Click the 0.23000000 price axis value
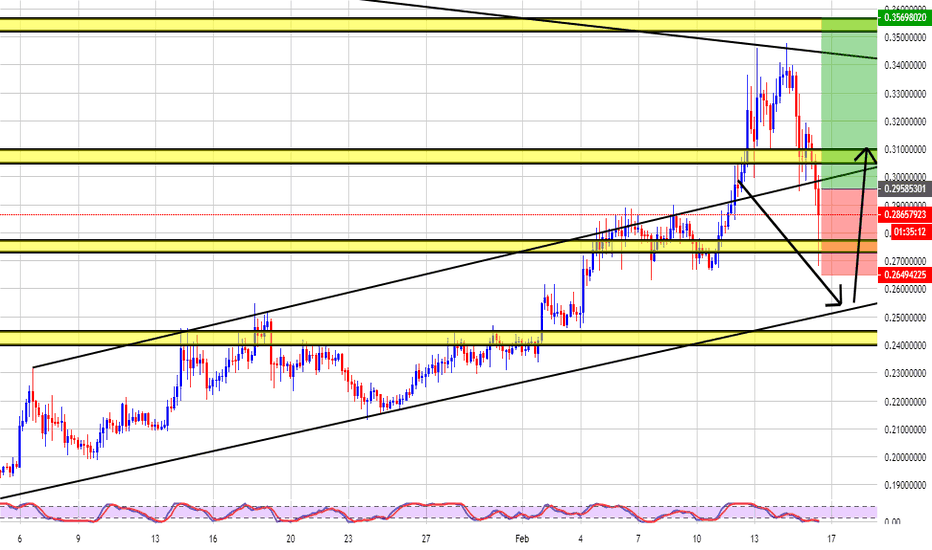This screenshot has height=550, width=932. (x=905, y=373)
